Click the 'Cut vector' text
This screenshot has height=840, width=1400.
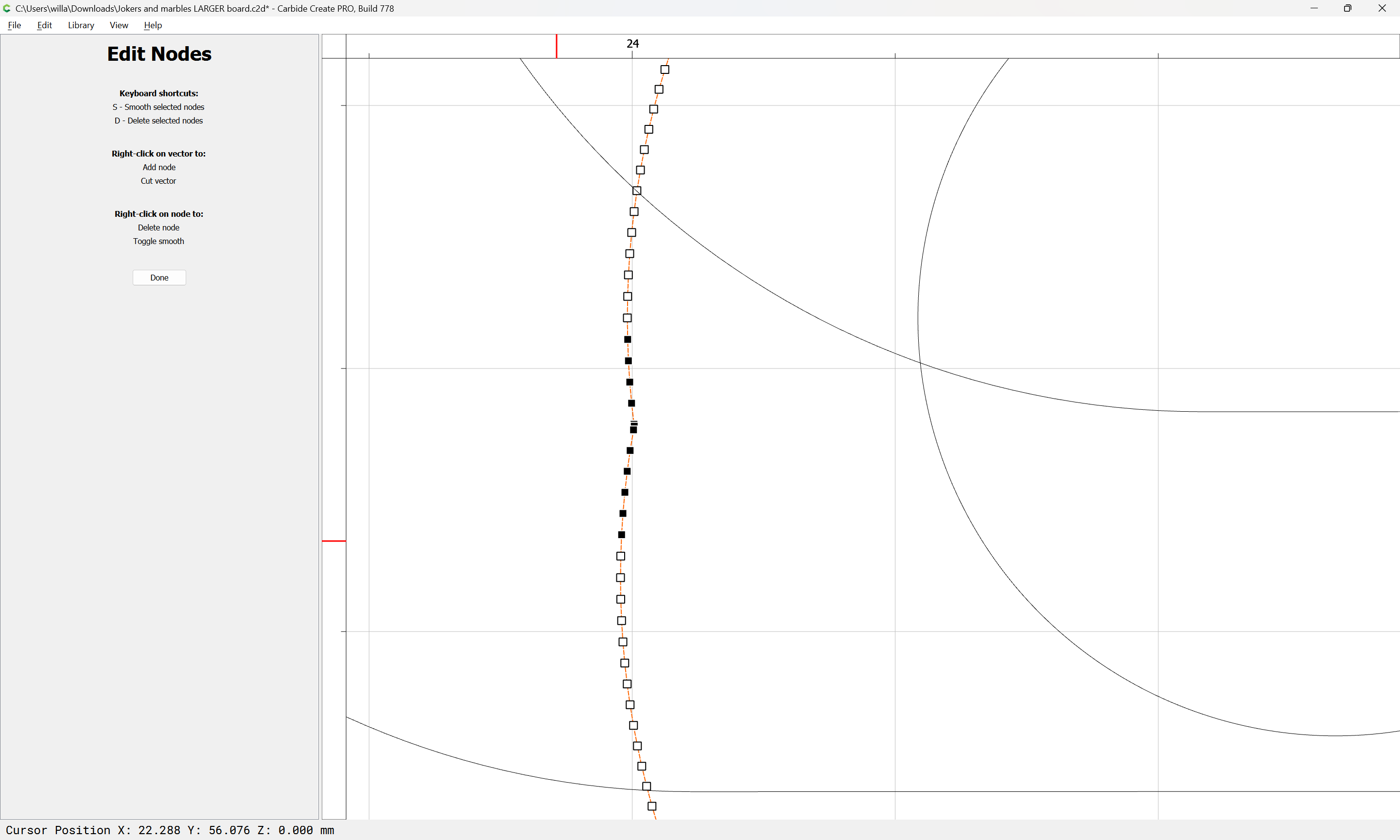coord(158,180)
